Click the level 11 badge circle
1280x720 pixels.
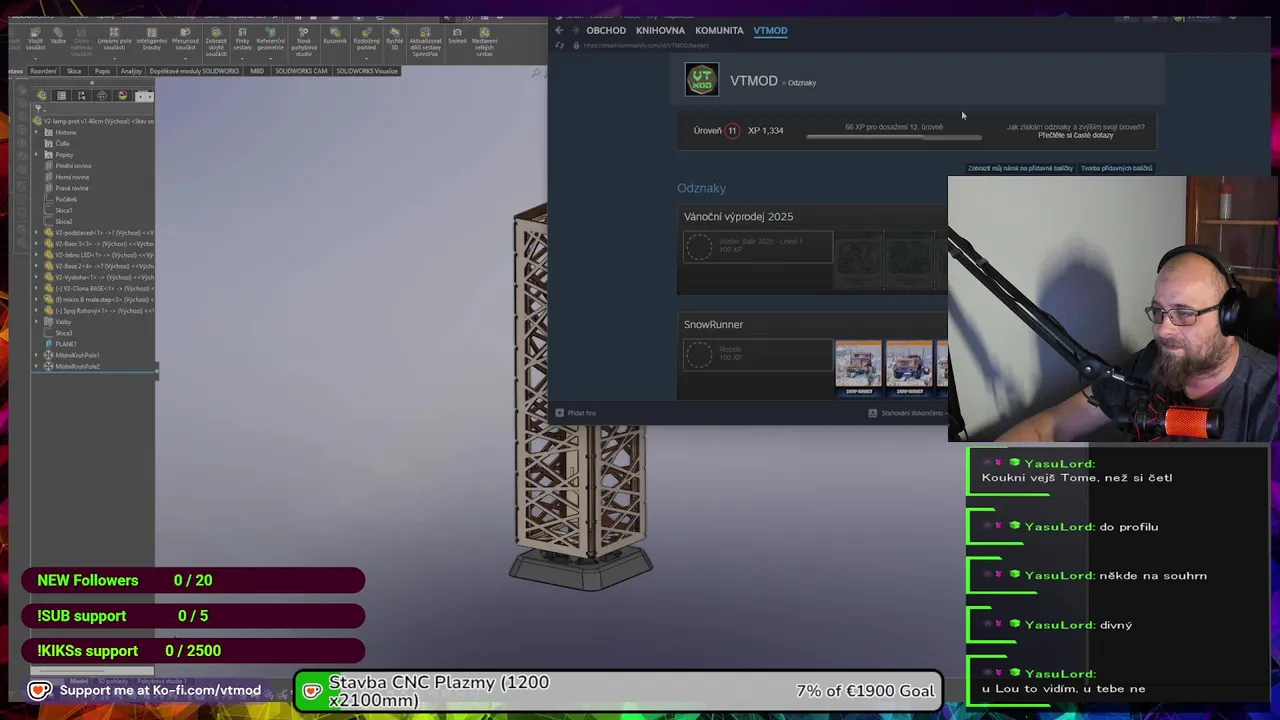pos(732,130)
